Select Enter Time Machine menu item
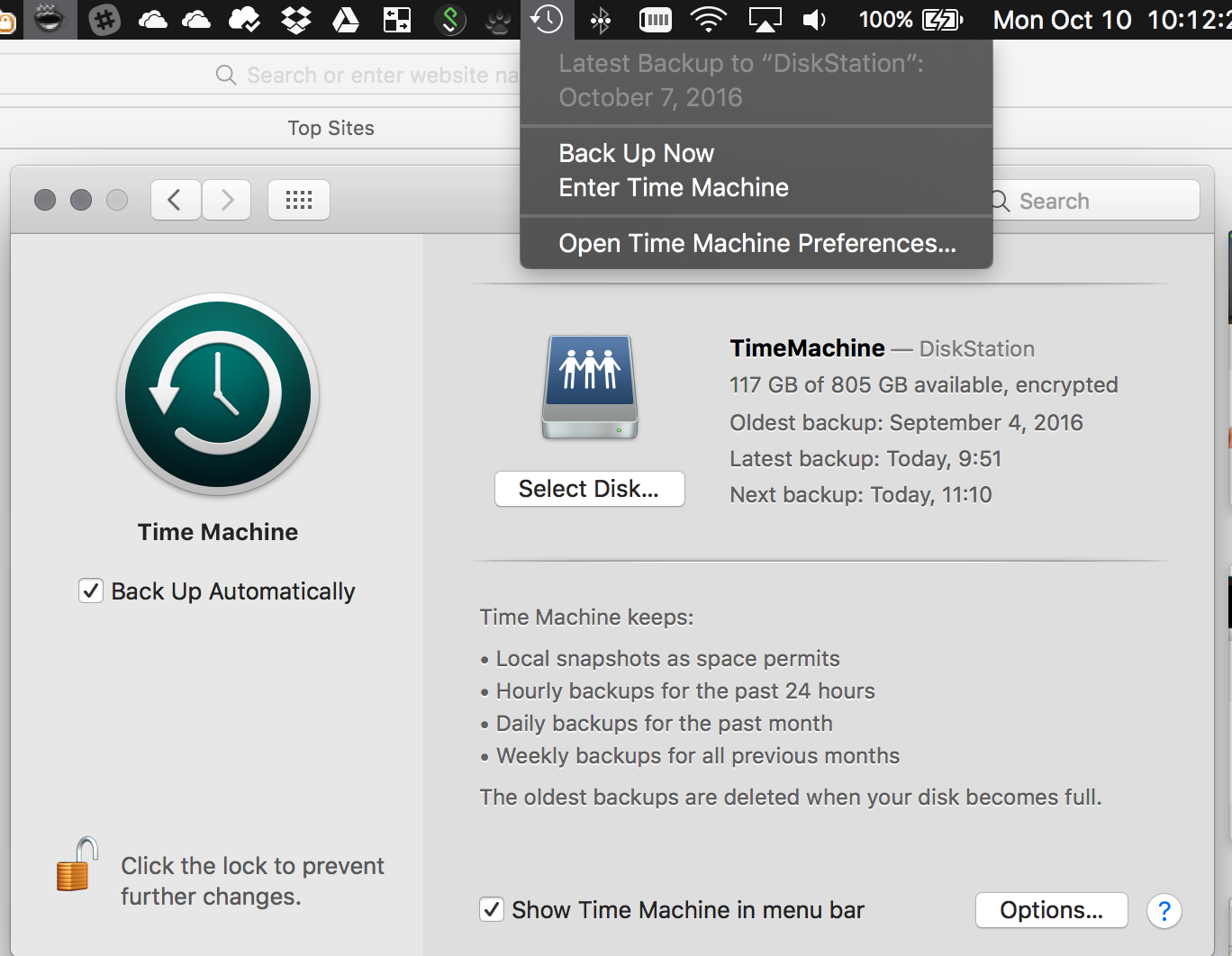 coord(756,187)
